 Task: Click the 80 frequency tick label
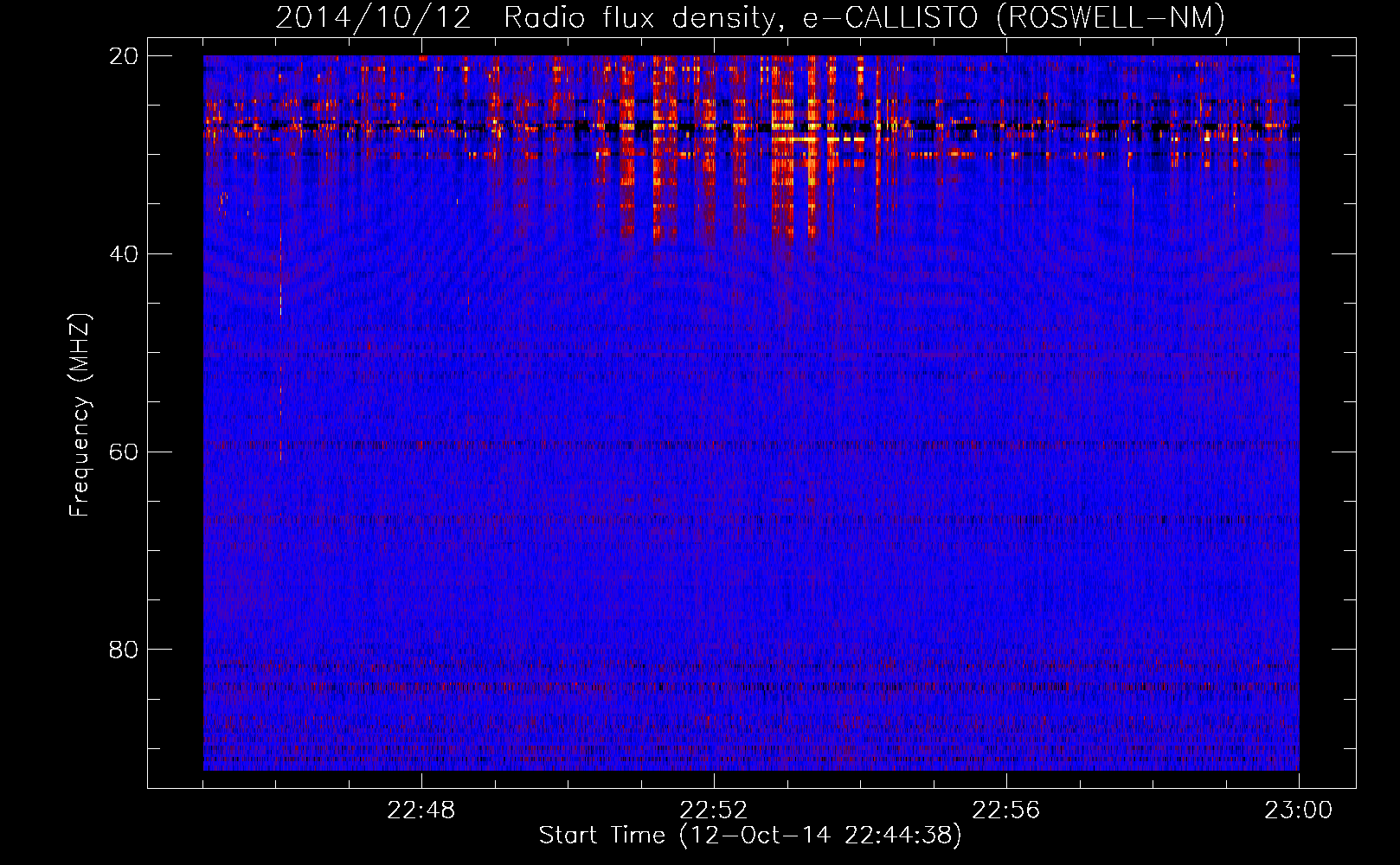click(x=124, y=650)
